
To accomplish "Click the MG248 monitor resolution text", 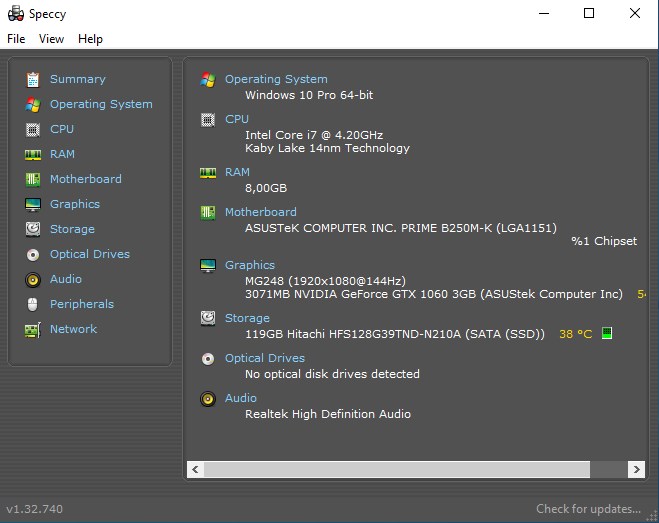I will pos(325,281).
